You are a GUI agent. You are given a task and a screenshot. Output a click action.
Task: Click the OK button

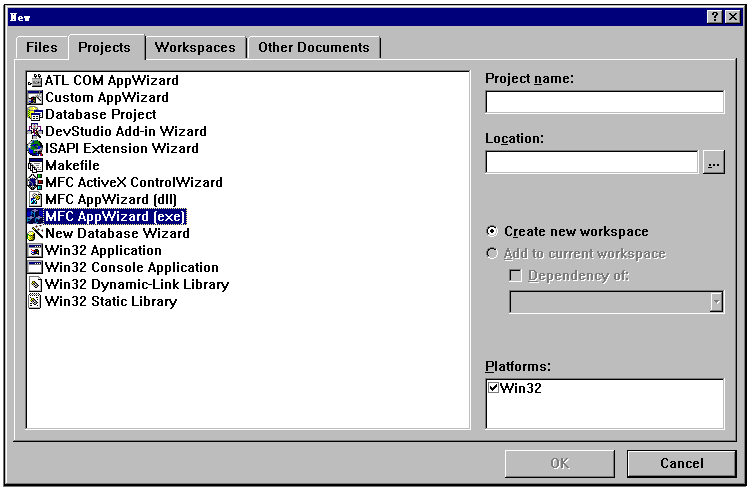559,463
